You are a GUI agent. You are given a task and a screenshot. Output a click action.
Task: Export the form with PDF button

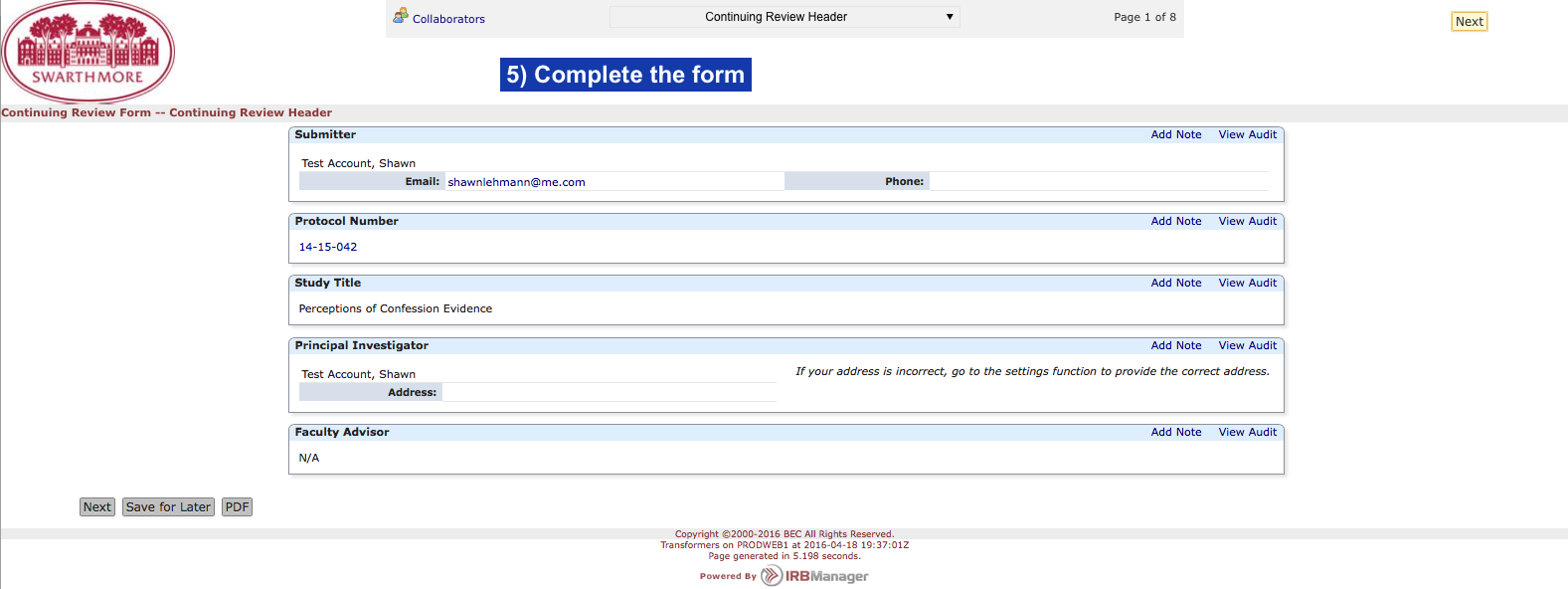click(237, 507)
